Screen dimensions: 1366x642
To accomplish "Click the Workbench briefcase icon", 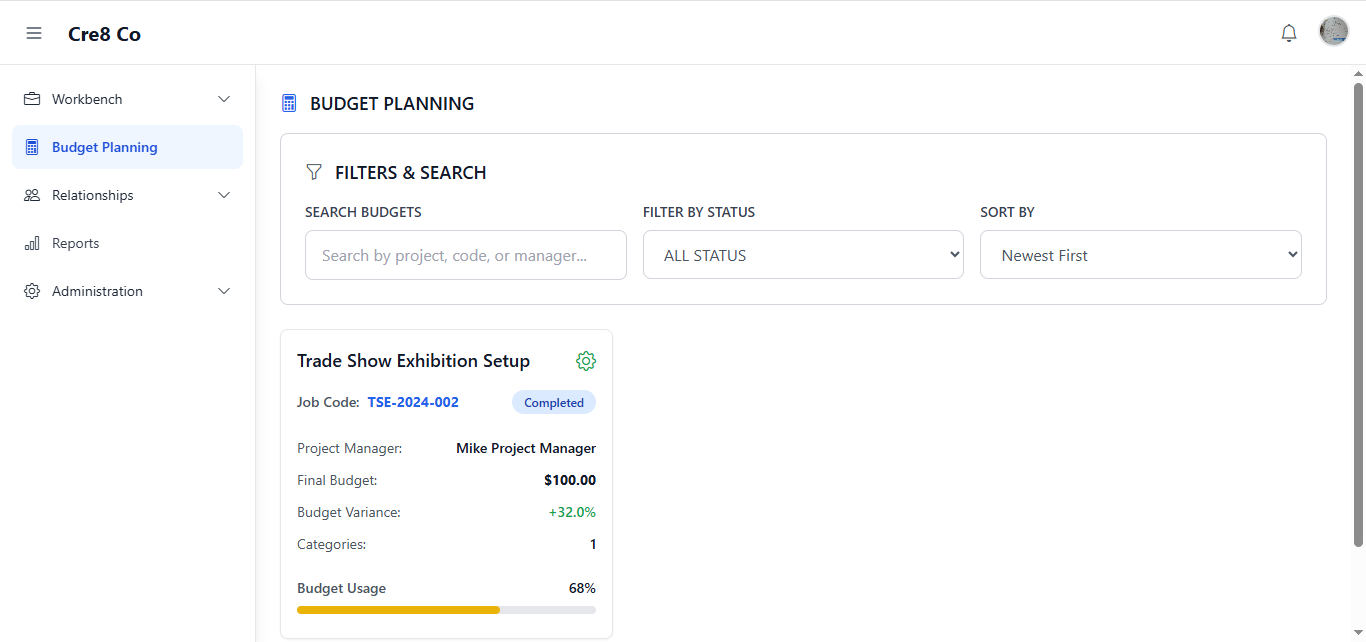I will [32, 99].
